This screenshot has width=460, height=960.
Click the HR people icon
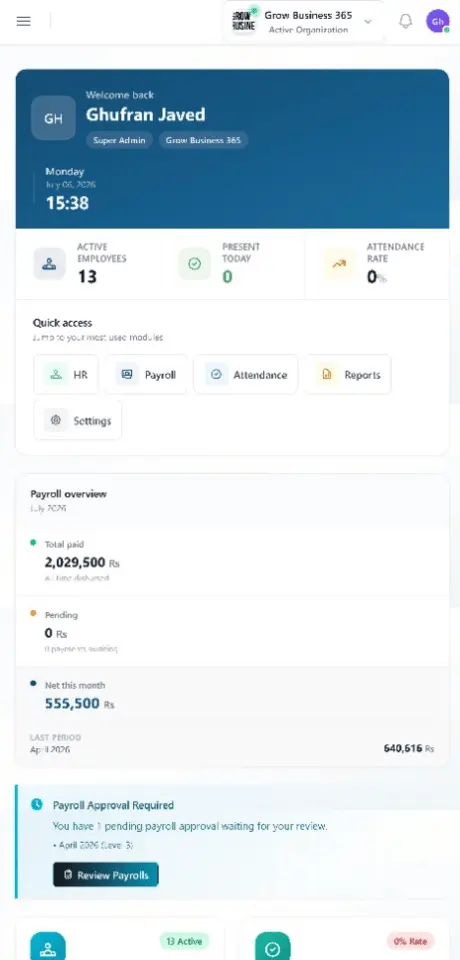click(x=56, y=375)
